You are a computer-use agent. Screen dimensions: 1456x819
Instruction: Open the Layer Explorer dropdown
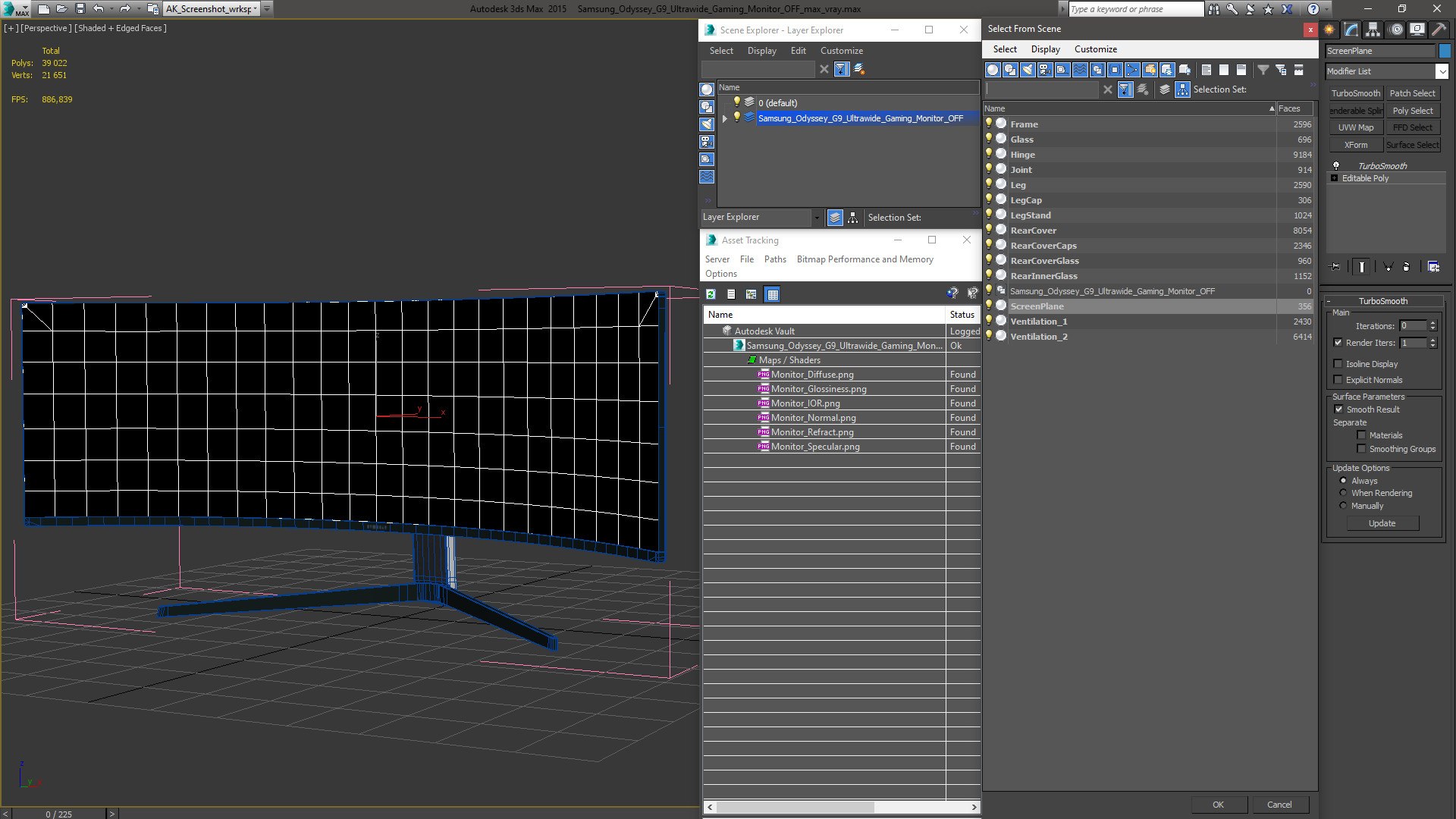tap(817, 218)
